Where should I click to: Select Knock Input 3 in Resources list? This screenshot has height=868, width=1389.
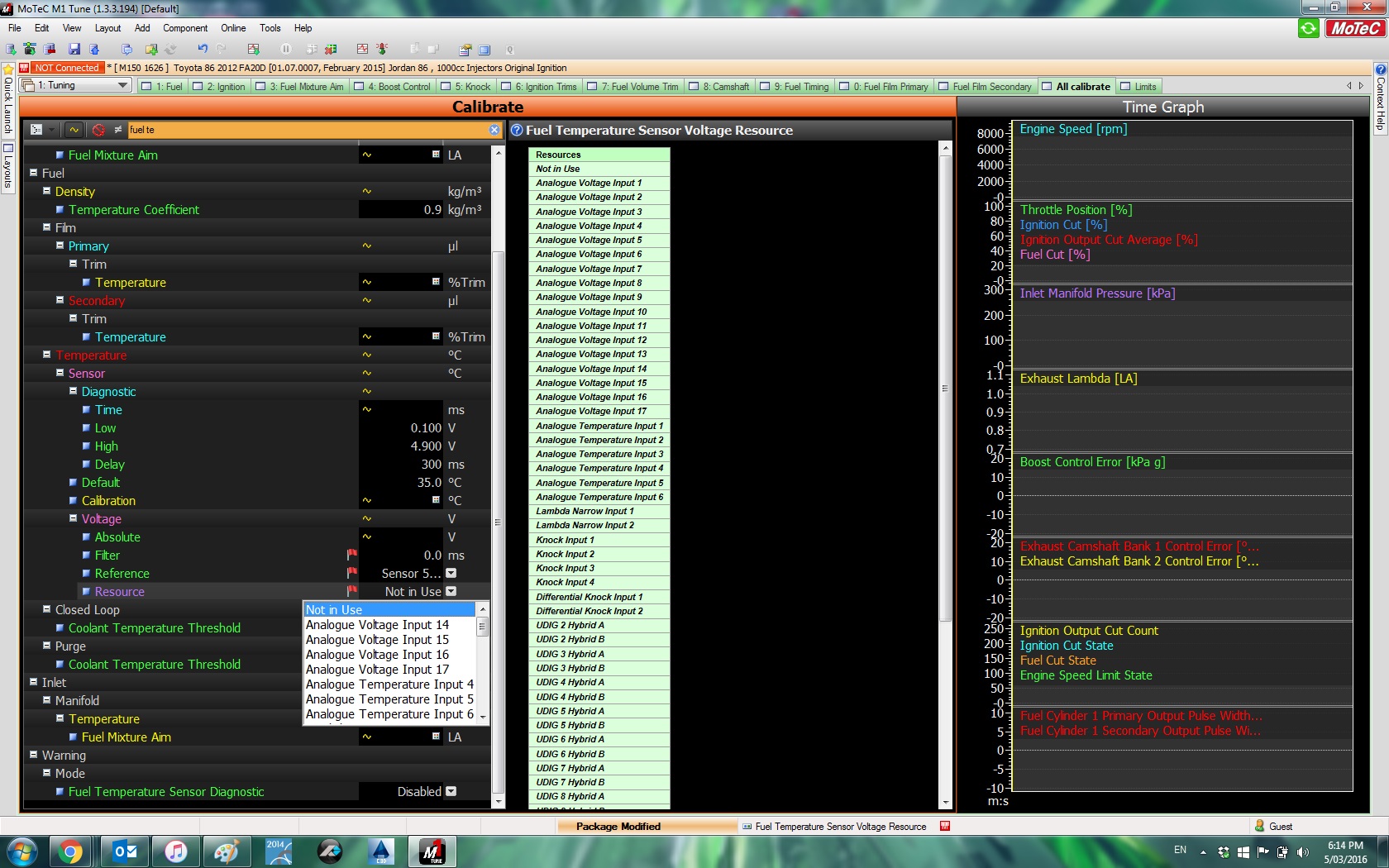599,568
